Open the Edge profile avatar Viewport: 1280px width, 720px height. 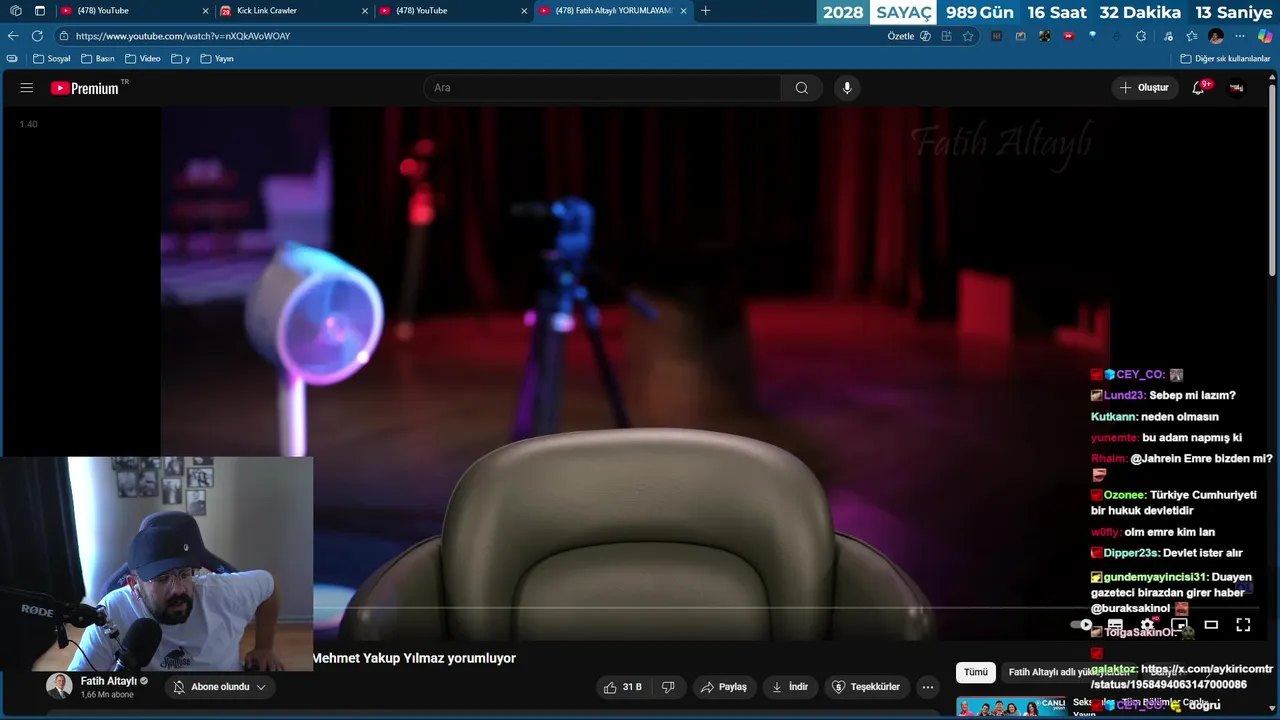(x=1216, y=36)
